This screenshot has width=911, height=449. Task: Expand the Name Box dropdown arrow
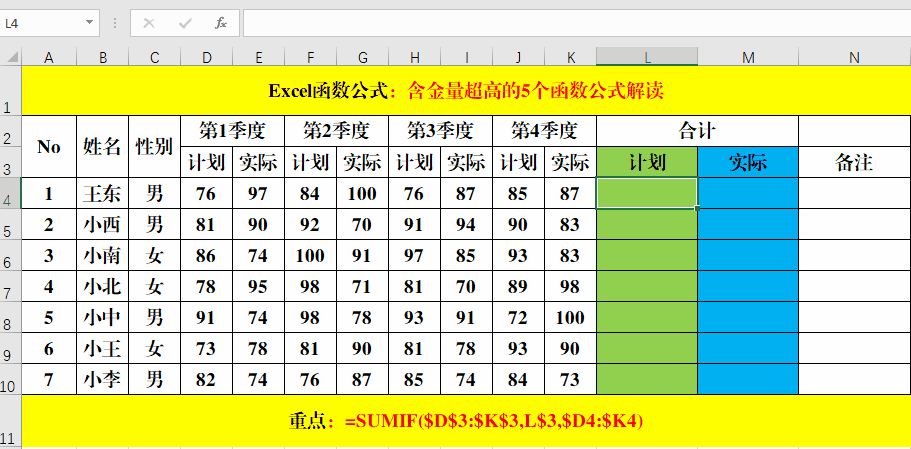[89, 23]
